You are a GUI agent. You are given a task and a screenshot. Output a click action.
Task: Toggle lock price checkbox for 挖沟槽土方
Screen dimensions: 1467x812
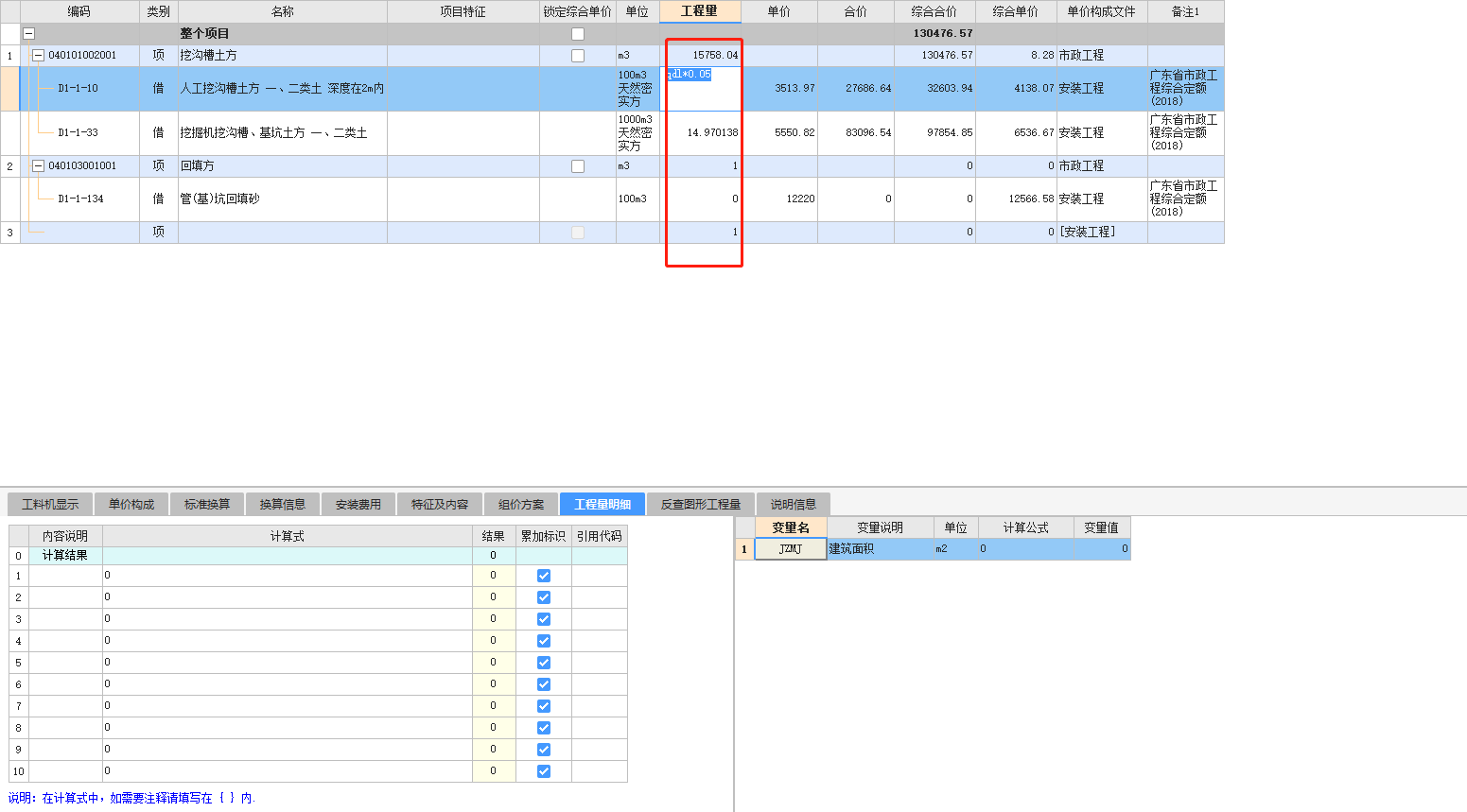pos(578,56)
